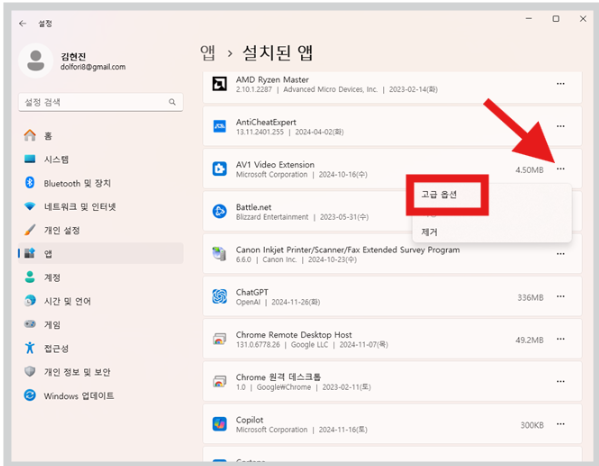The height and width of the screenshot is (466, 599).
Task: Click the AMD Ryzen Master name text
Action: click(x=272, y=80)
